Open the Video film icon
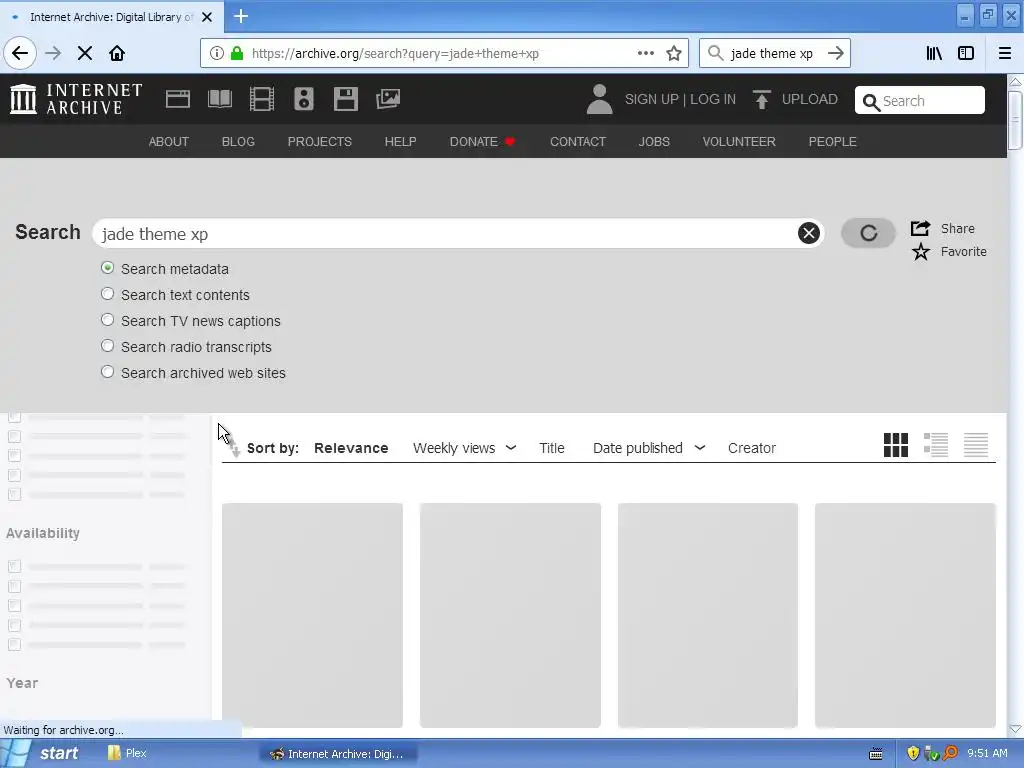Viewport: 1024px width, 768px height. click(262, 99)
